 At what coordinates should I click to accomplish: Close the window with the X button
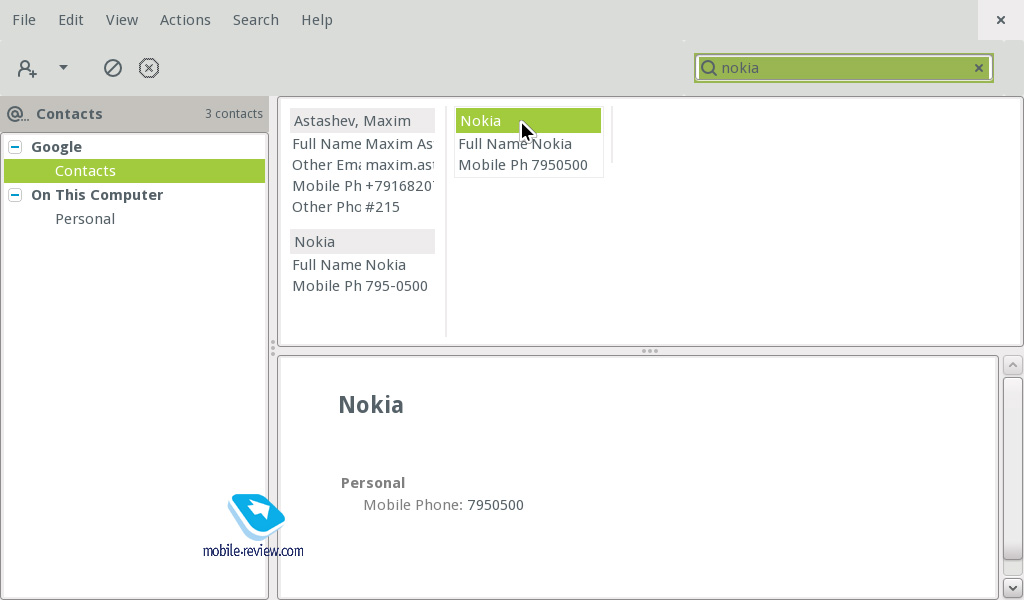[1000, 20]
